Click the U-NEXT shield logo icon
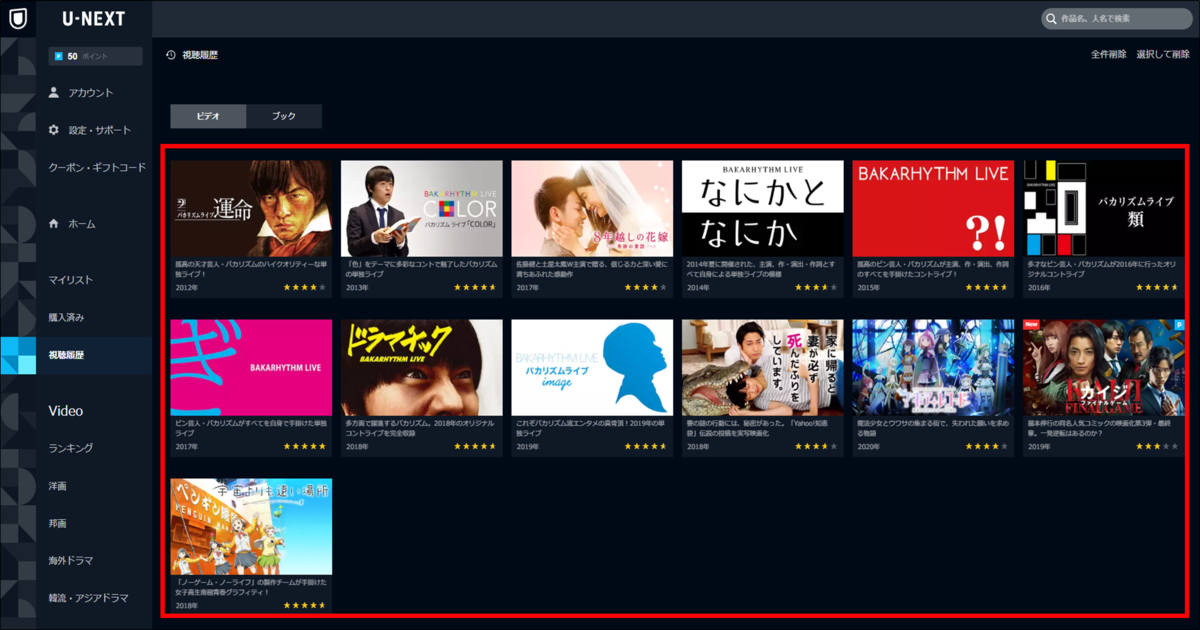The image size is (1200, 630). pos(18,19)
